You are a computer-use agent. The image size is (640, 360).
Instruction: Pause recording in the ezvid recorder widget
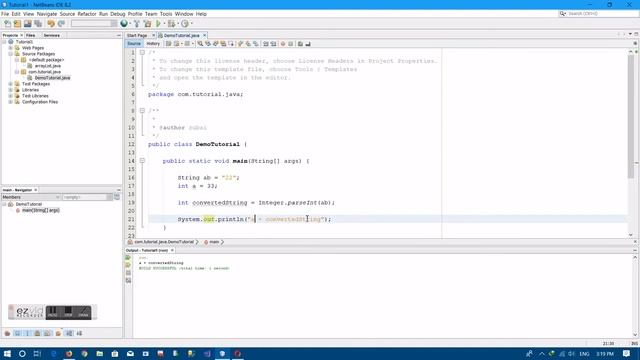(53, 312)
